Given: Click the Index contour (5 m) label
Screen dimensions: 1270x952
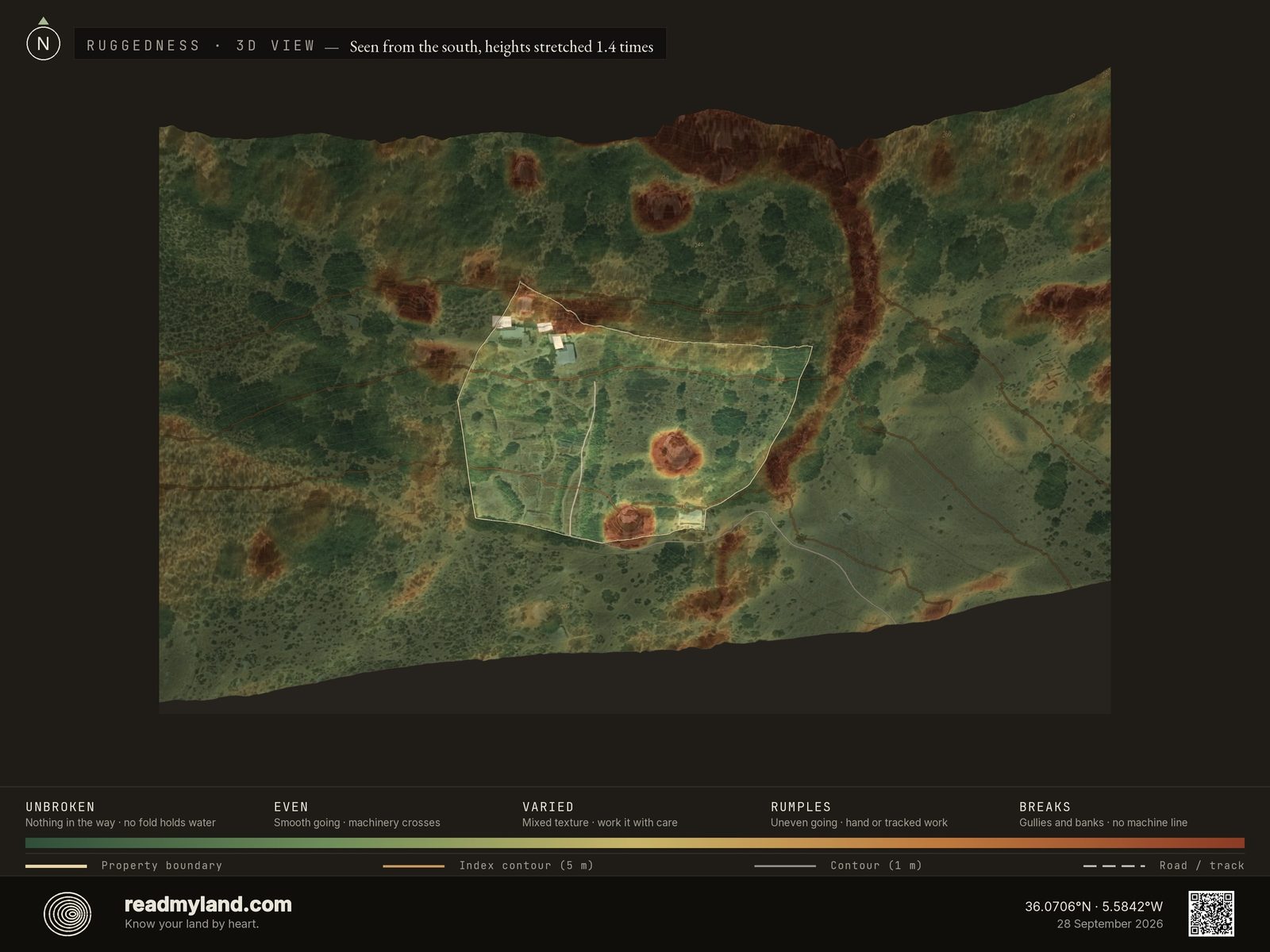Looking at the screenshot, I should click(526, 866).
